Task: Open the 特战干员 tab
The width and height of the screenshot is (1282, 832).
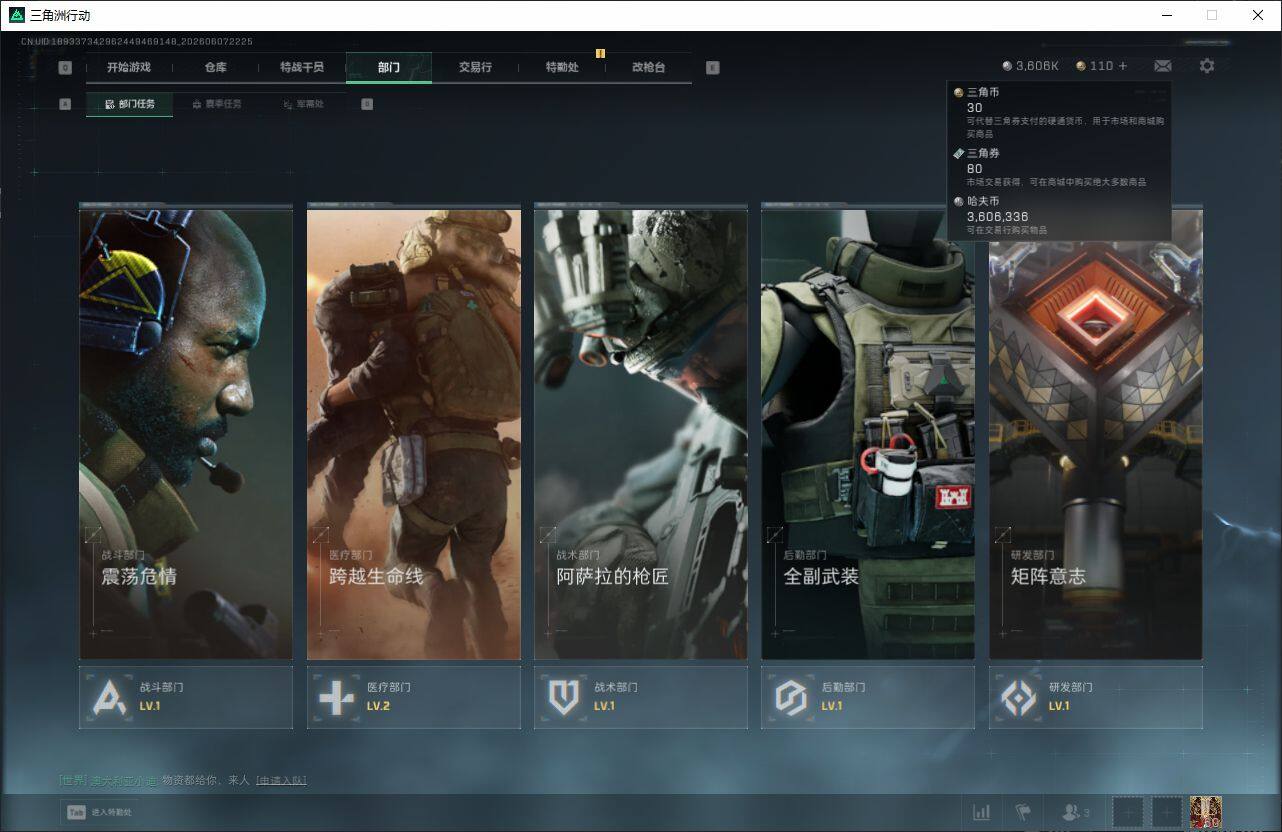Action: (302, 67)
